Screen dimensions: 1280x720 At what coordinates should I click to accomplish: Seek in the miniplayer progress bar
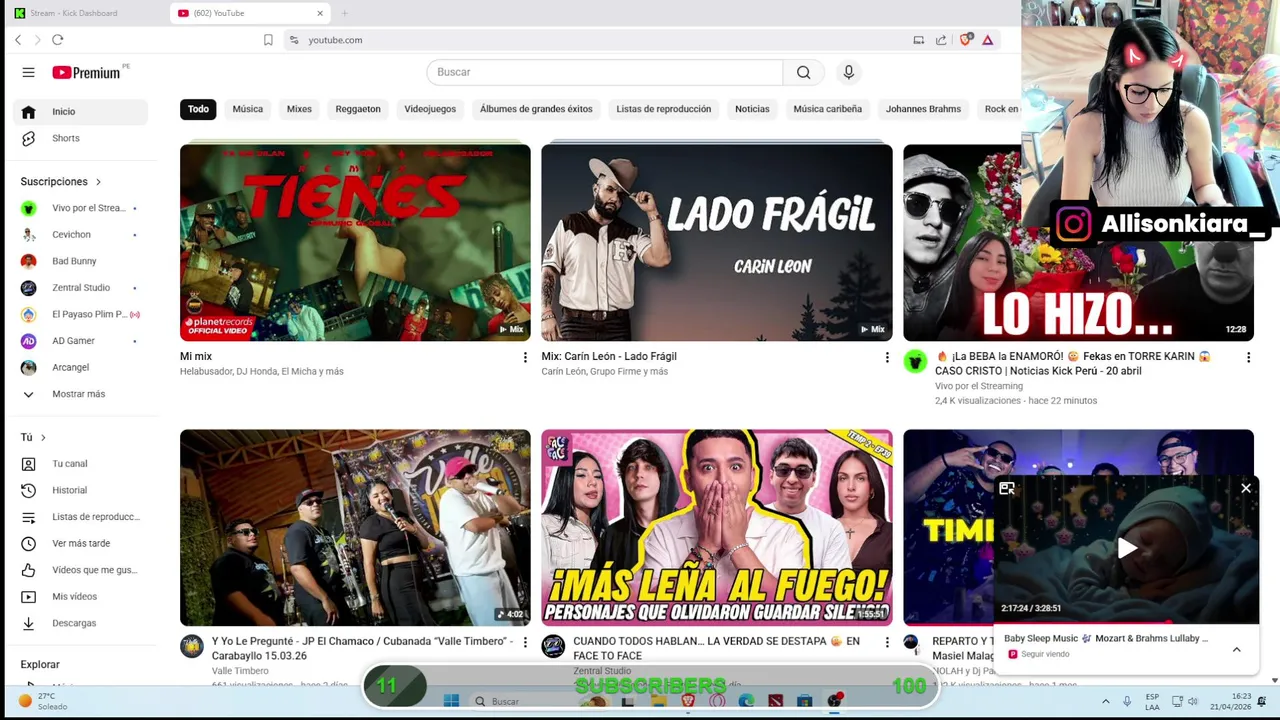(x=1126, y=622)
